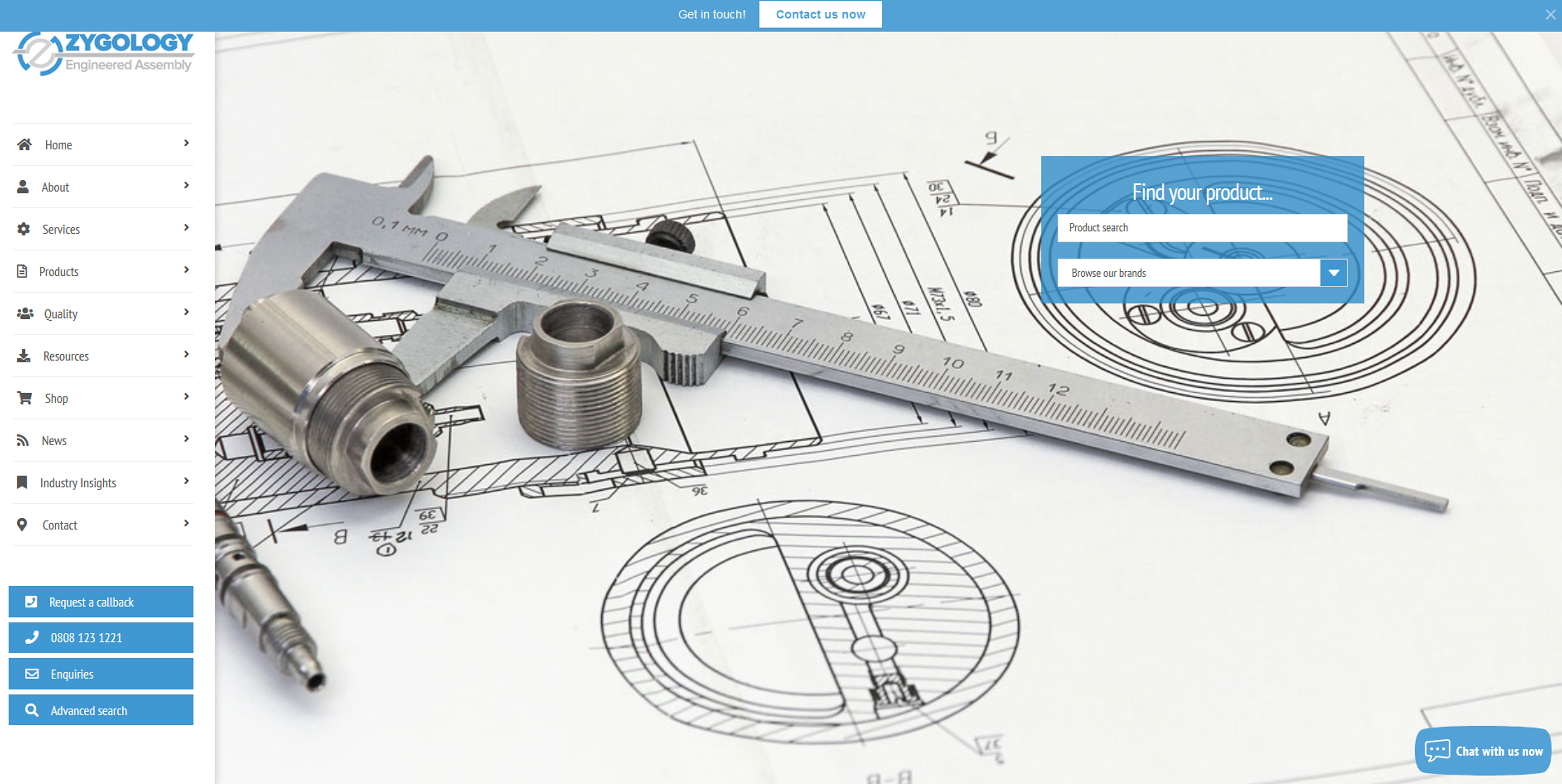
Task: Select the Shop cart icon
Action: [x=24, y=398]
